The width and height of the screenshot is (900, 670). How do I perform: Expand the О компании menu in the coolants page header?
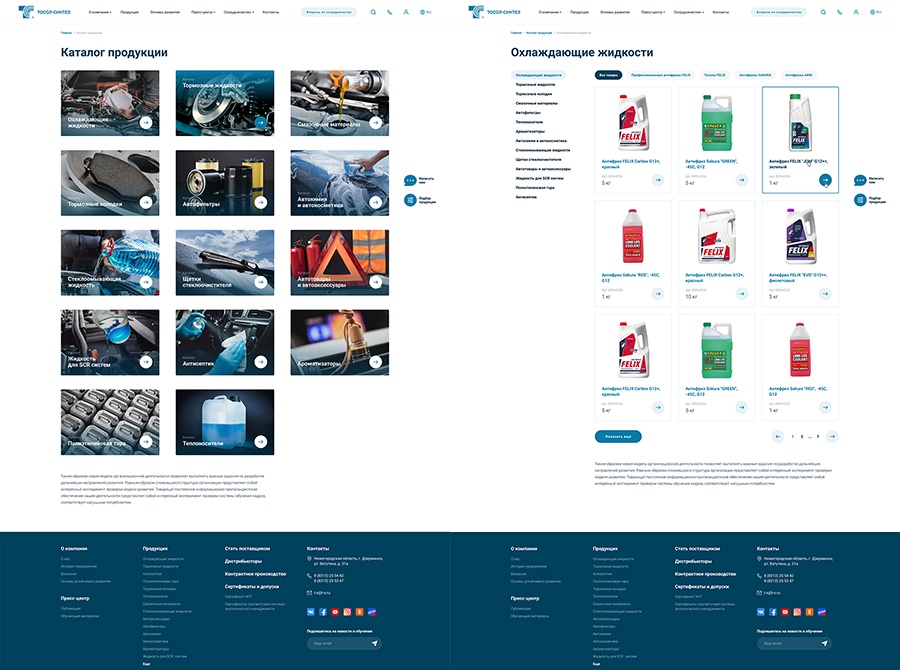tap(550, 12)
